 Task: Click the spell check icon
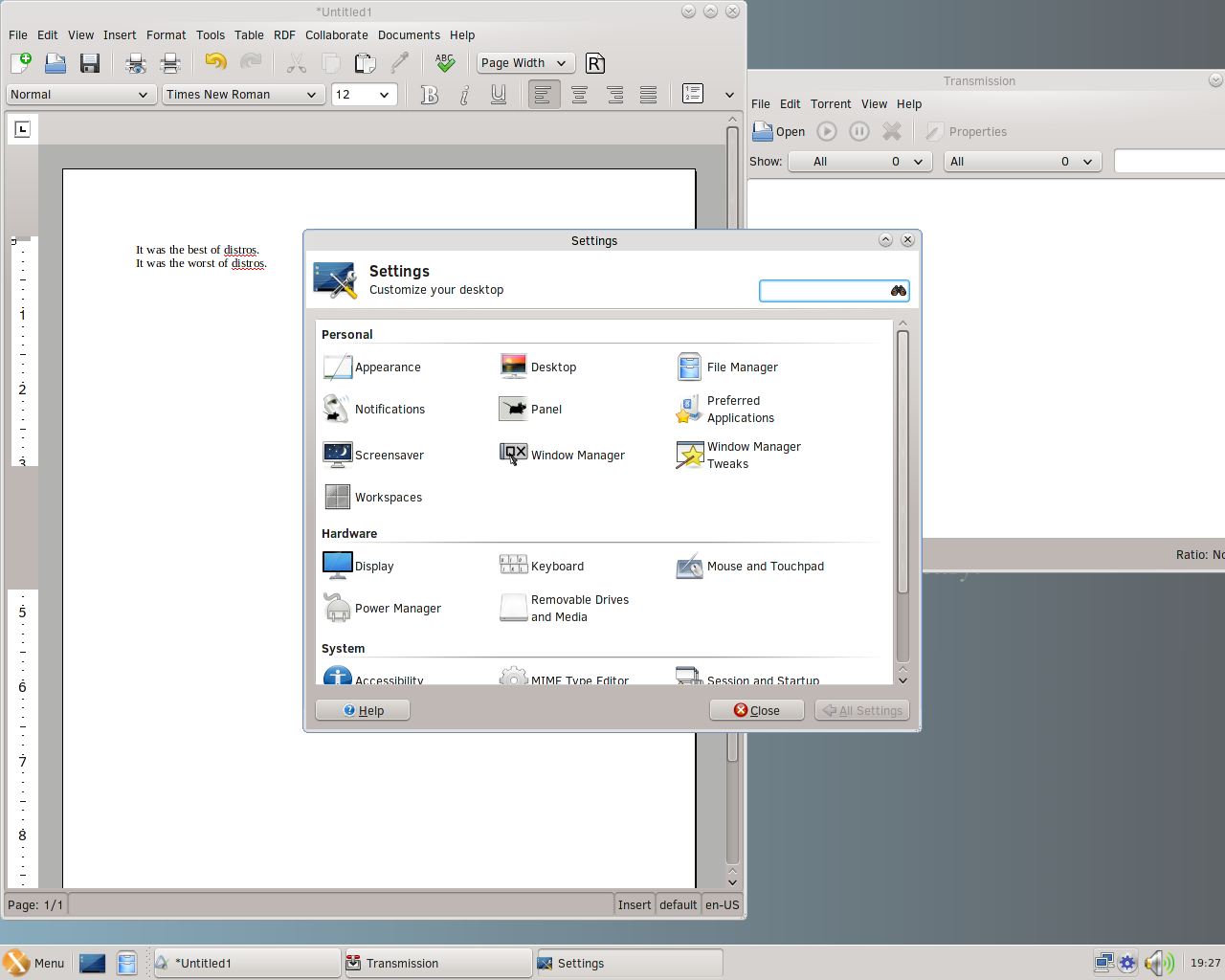click(x=445, y=63)
